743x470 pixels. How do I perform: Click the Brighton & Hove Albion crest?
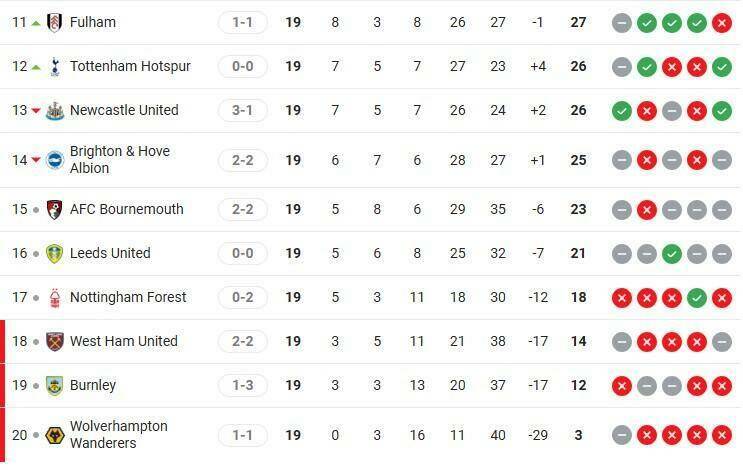point(54,160)
